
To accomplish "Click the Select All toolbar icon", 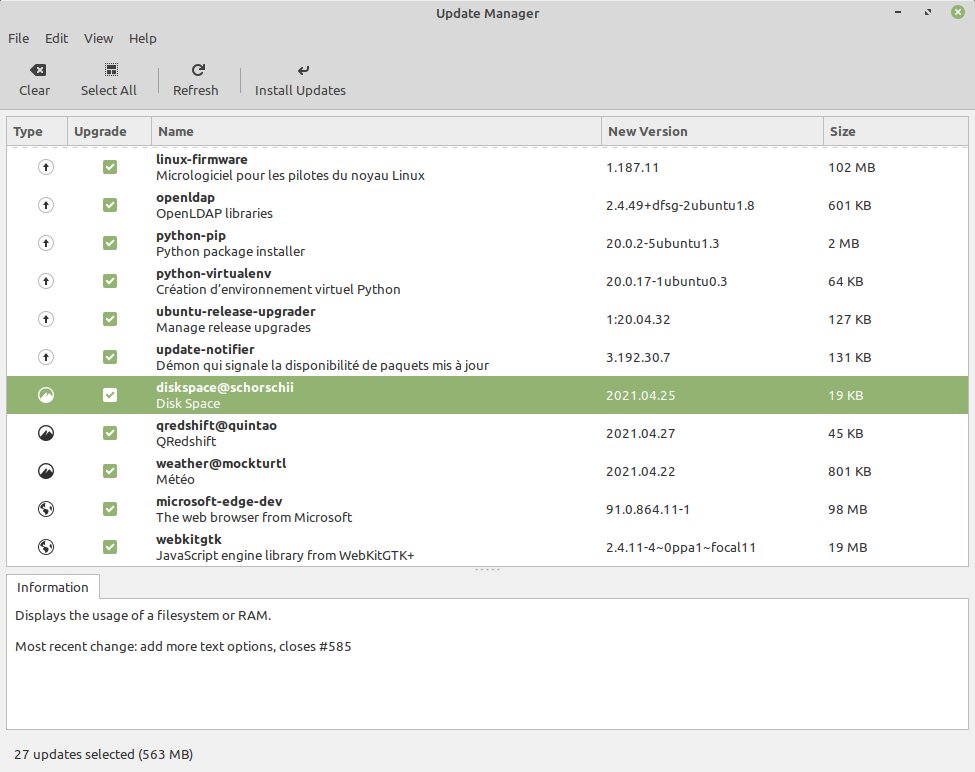I will 111,70.
